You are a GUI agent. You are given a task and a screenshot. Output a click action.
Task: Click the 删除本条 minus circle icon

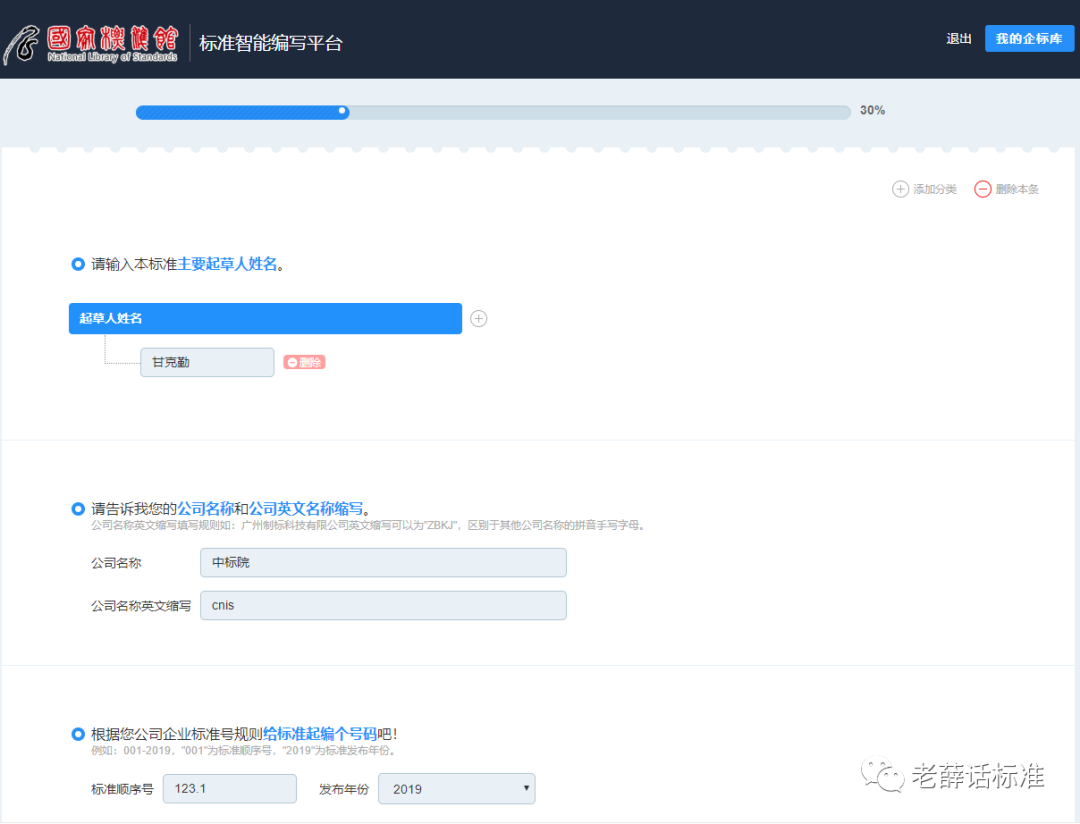coord(983,189)
